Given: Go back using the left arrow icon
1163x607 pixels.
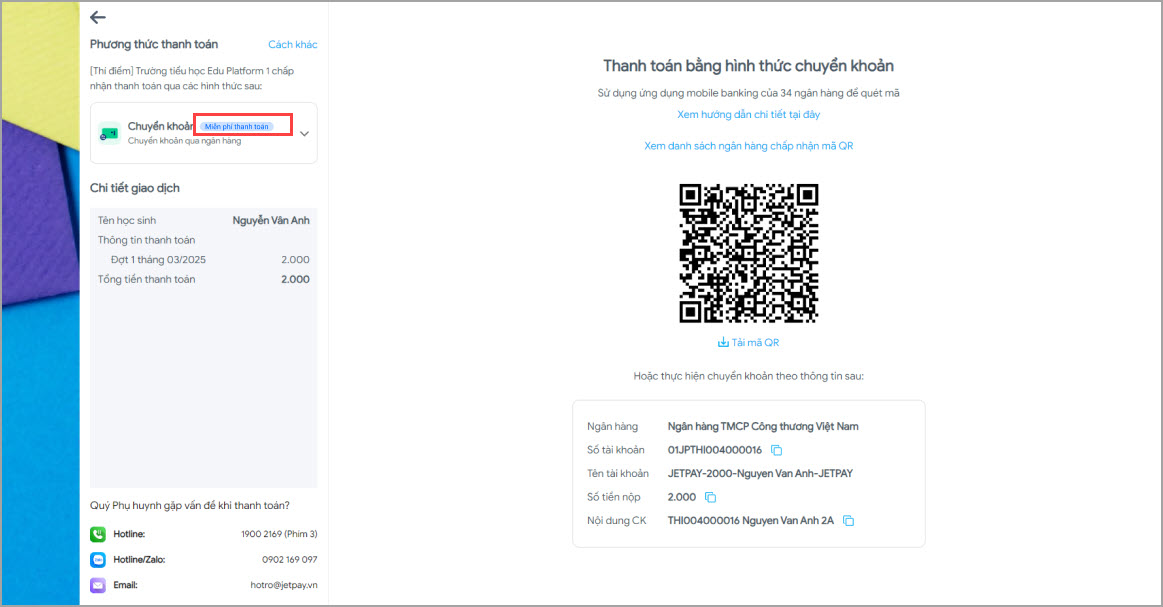Looking at the screenshot, I should pyautogui.click(x=98, y=18).
